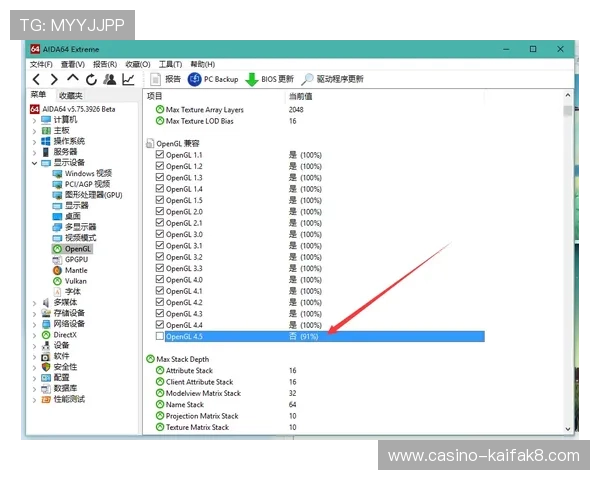Check the unchecked OpenGL 4.5 checkbox
The height and width of the screenshot is (480, 600).
pos(160,336)
